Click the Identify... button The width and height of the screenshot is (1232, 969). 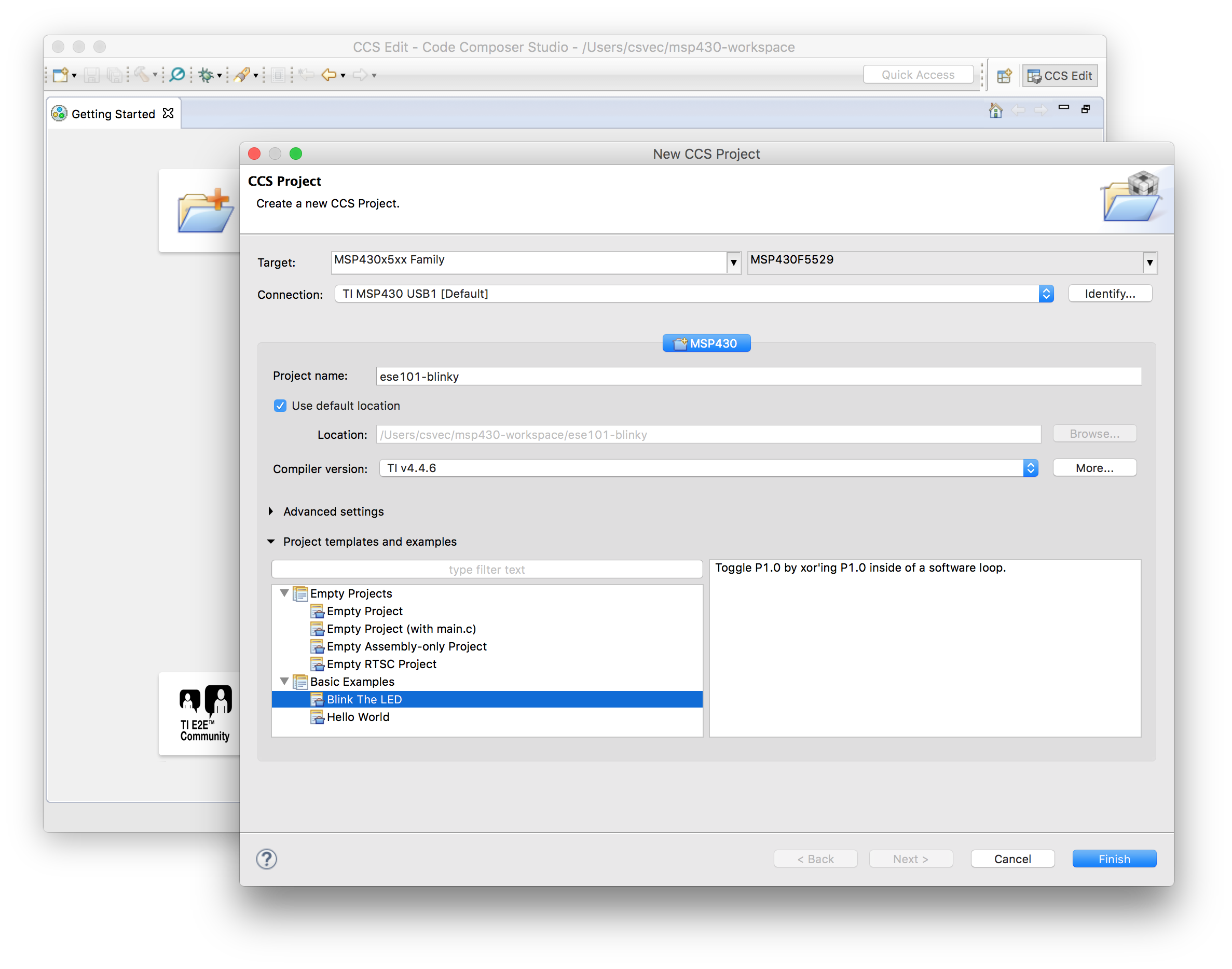(x=1110, y=294)
